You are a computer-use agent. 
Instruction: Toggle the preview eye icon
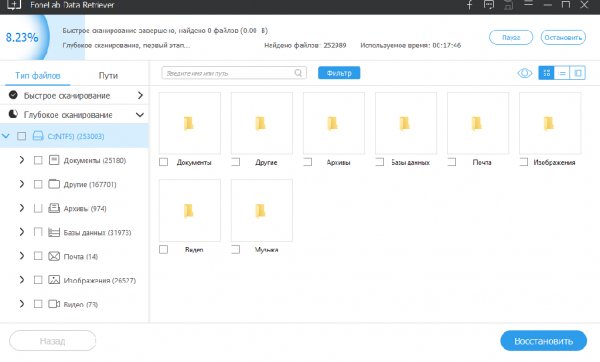click(525, 73)
